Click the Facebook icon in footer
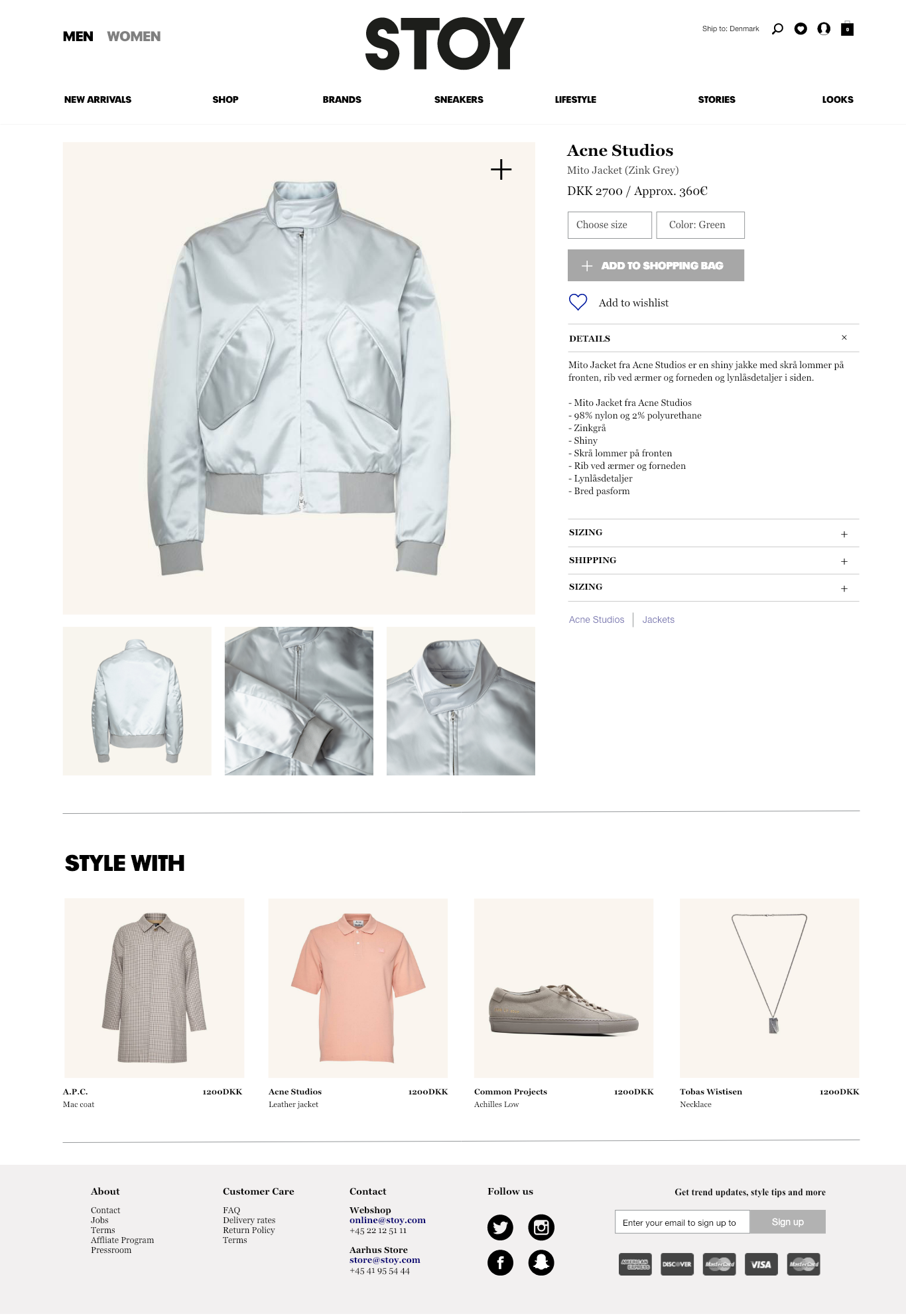Screen dimensions: 906x1316 click(500, 1262)
